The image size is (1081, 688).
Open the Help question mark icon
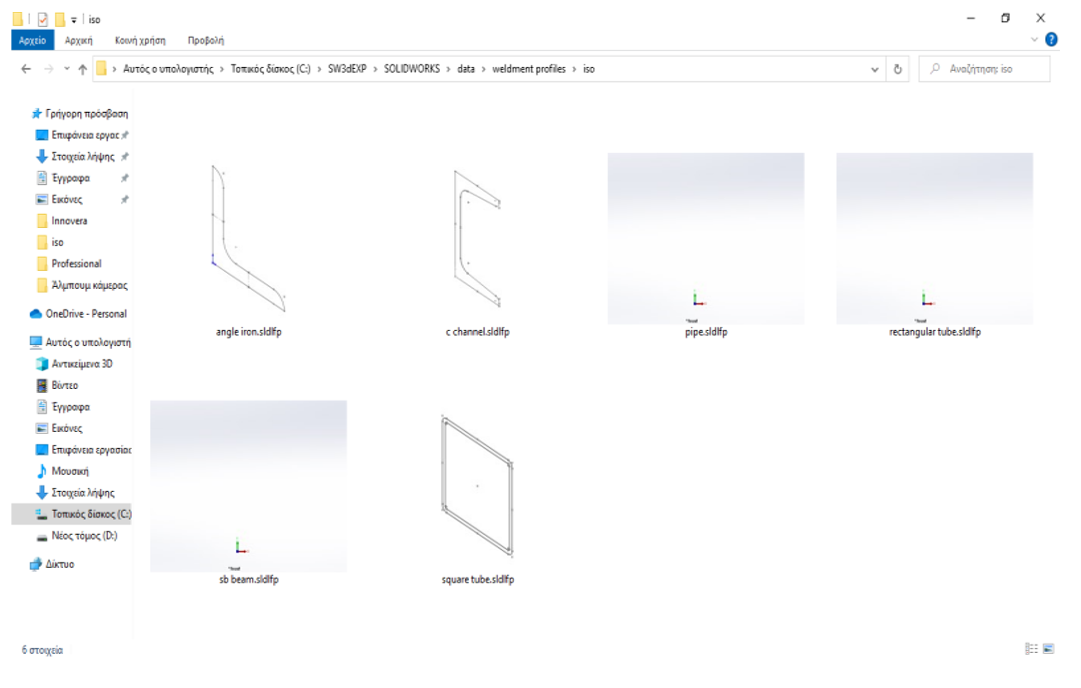[x=1051, y=40]
